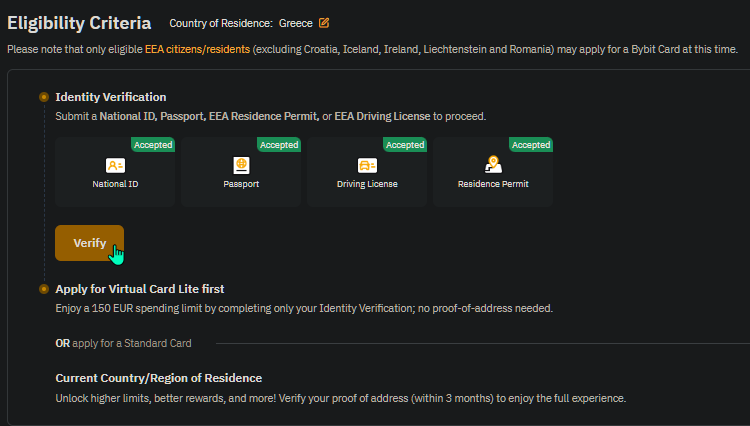Viewport: 750px width, 426px height.
Task: Click the Verify button
Action: (89, 243)
